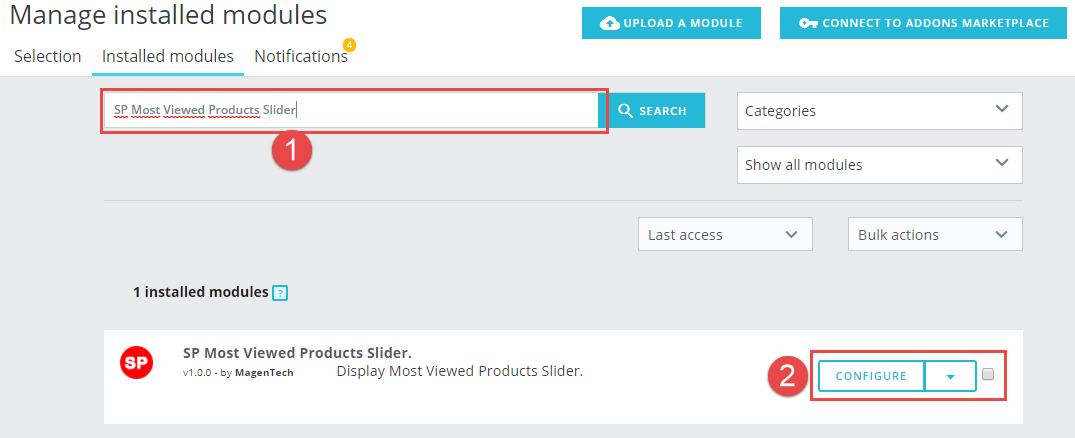
Task: Click the help question mark icon
Action: pyautogui.click(x=280, y=293)
